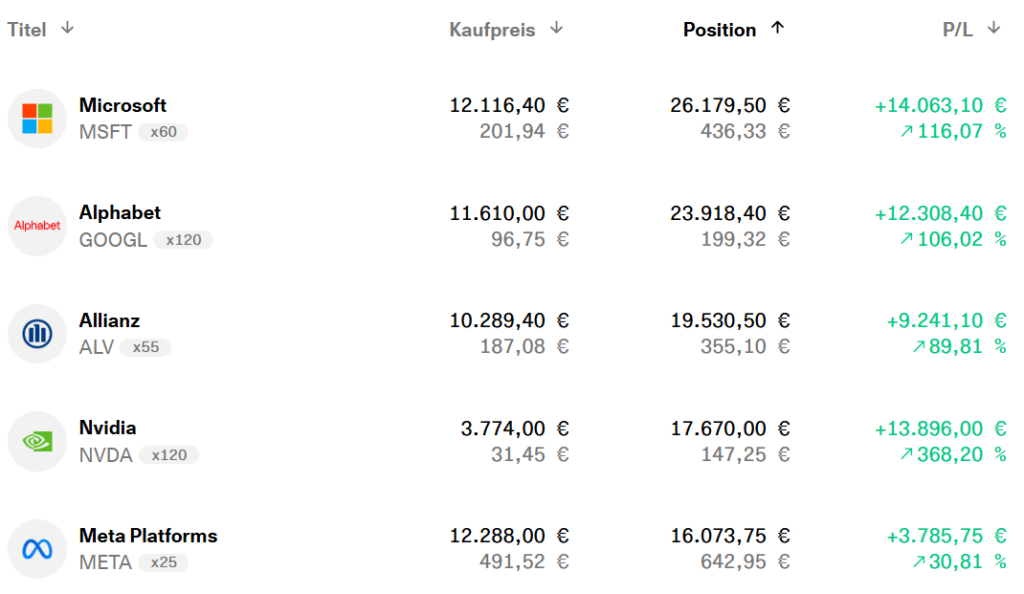Click the Meta Platforms logo icon
Viewport: 1024px width, 594px height.
[x=37, y=548]
